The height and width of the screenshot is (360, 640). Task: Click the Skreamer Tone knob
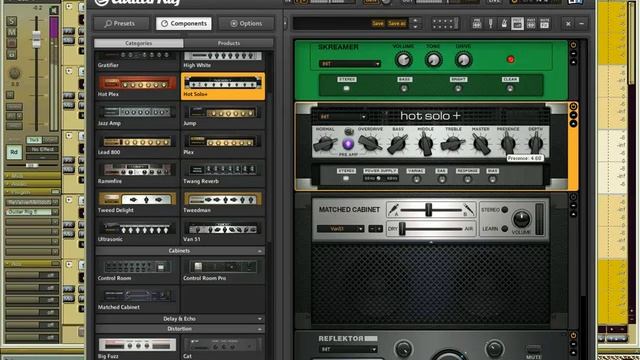tap(433, 60)
